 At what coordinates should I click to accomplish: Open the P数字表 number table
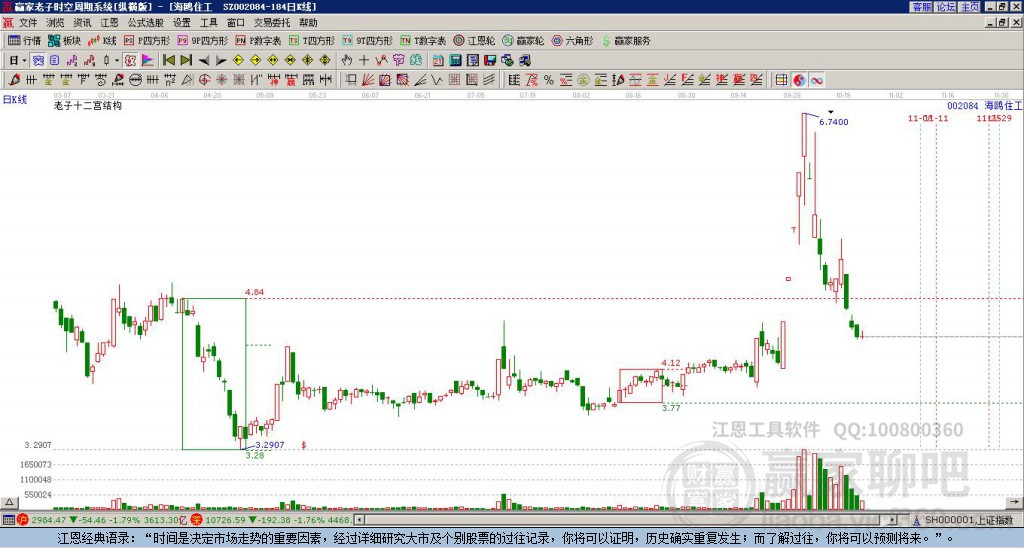click(258, 40)
